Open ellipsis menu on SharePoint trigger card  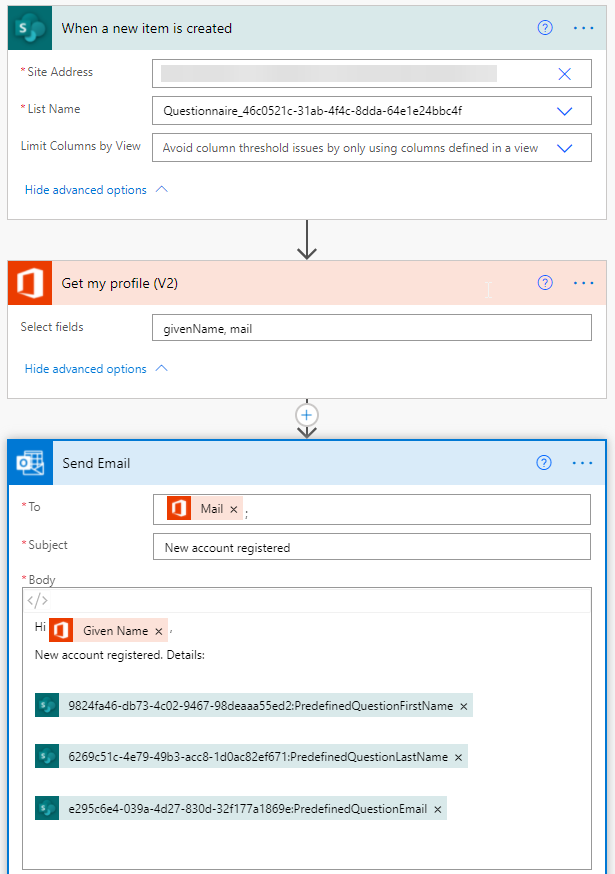(x=583, y=28)
